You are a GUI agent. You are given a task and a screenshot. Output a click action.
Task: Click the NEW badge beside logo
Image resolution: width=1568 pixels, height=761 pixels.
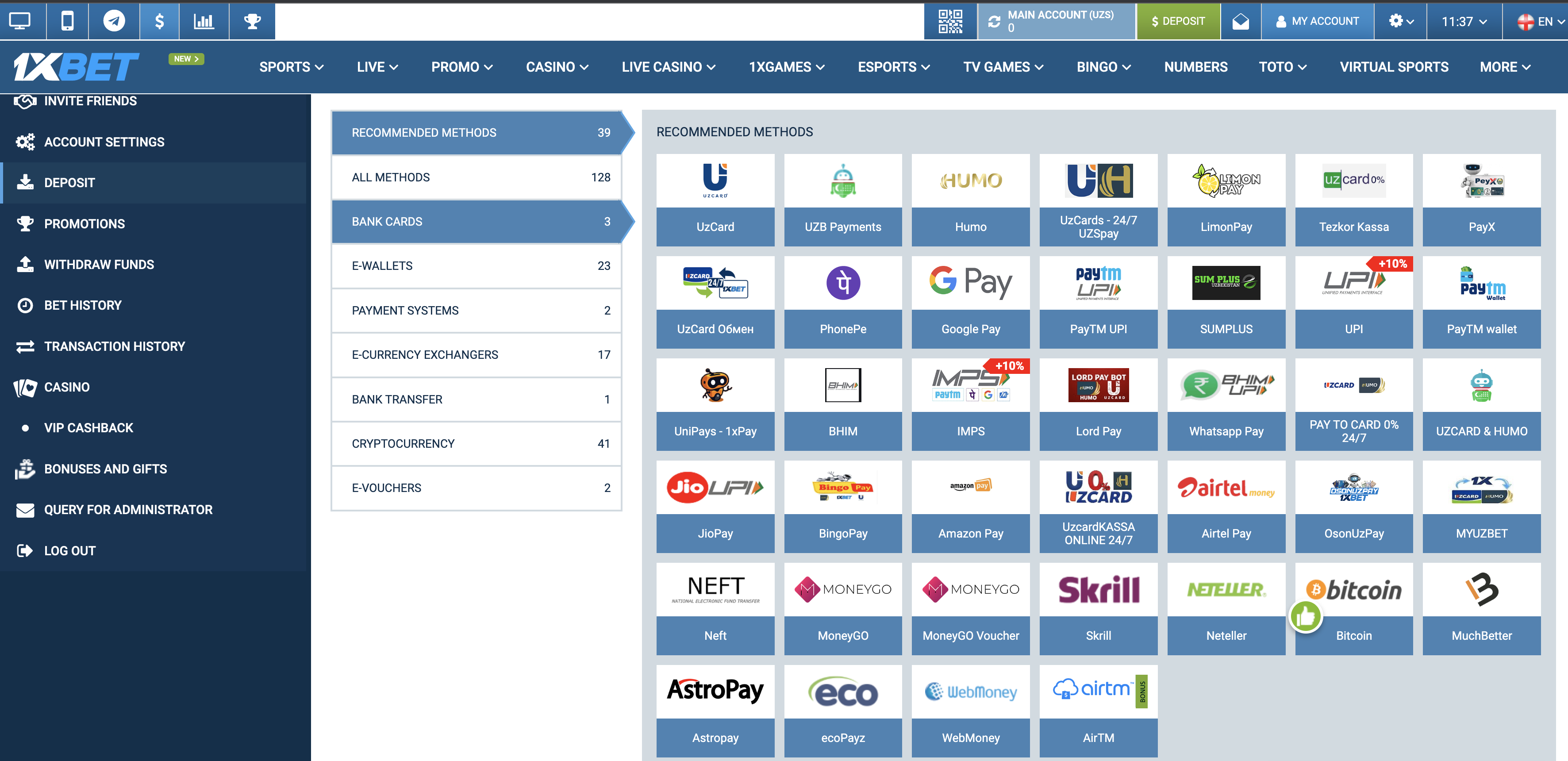[x=186, y=59]
